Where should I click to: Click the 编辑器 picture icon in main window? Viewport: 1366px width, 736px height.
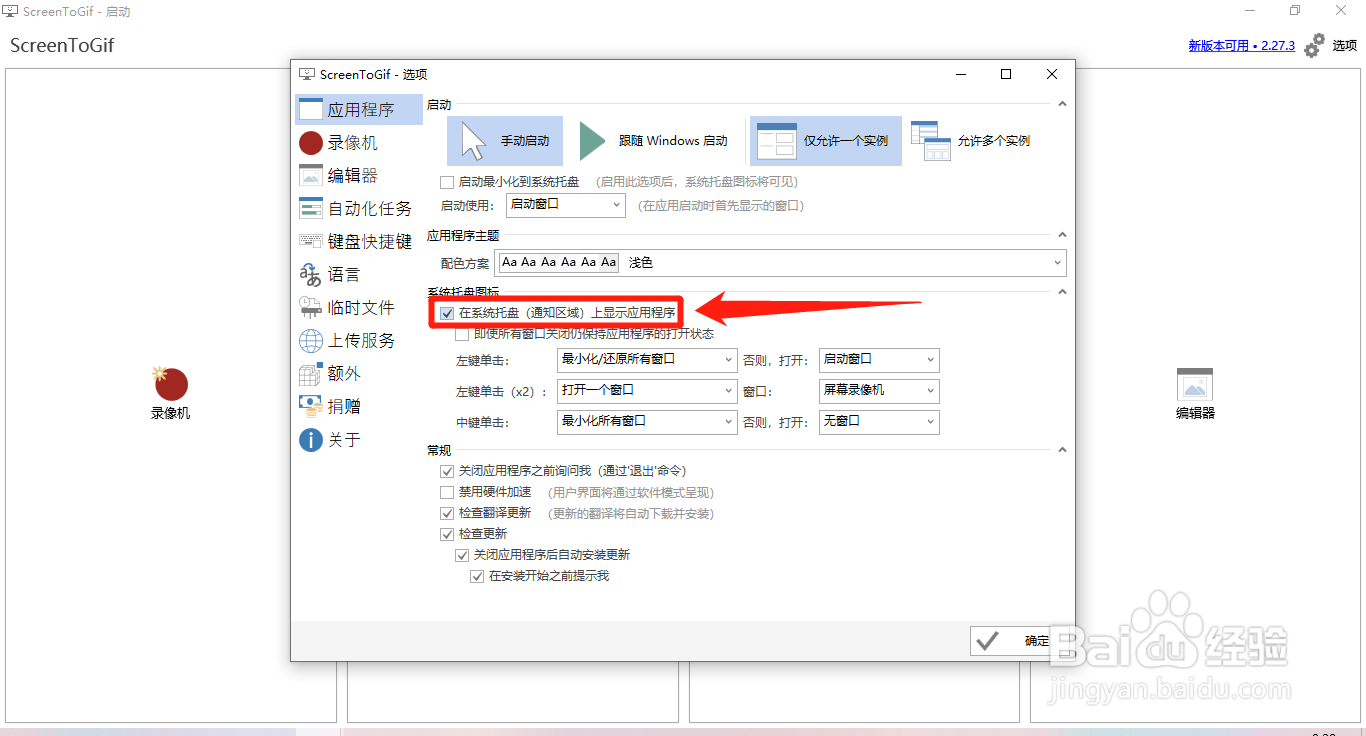click(1195, 384)
